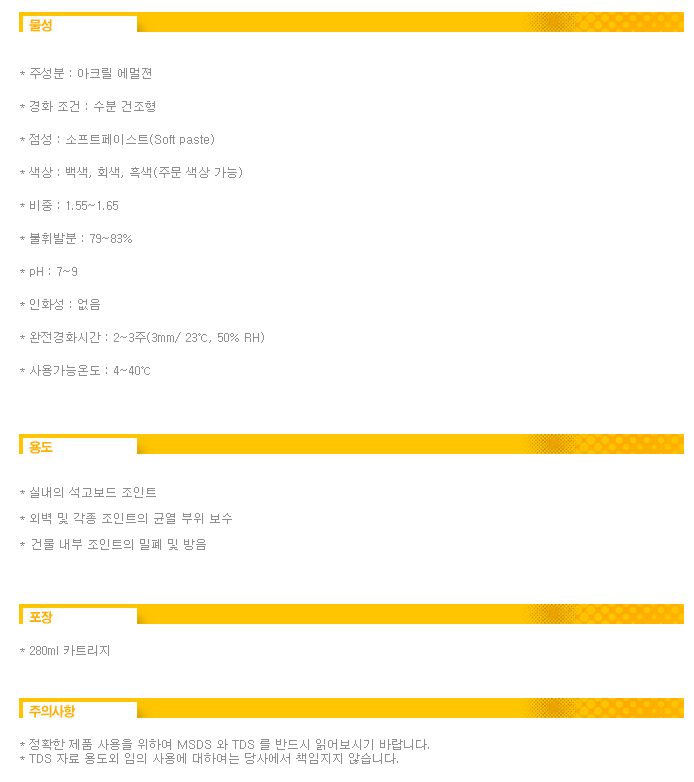Click the 완전경화시간 2~3주 line

(x=142, y=338)
